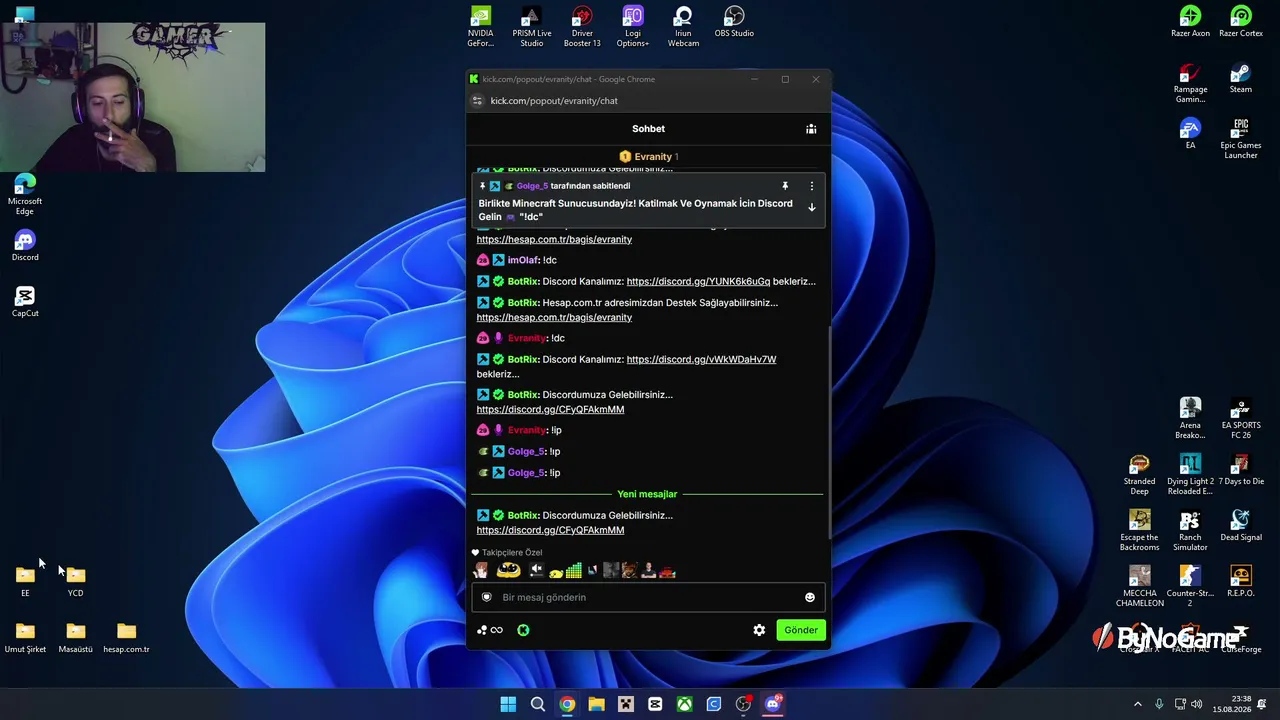Open Razer Cortex desktop icon

point(1241,22)
